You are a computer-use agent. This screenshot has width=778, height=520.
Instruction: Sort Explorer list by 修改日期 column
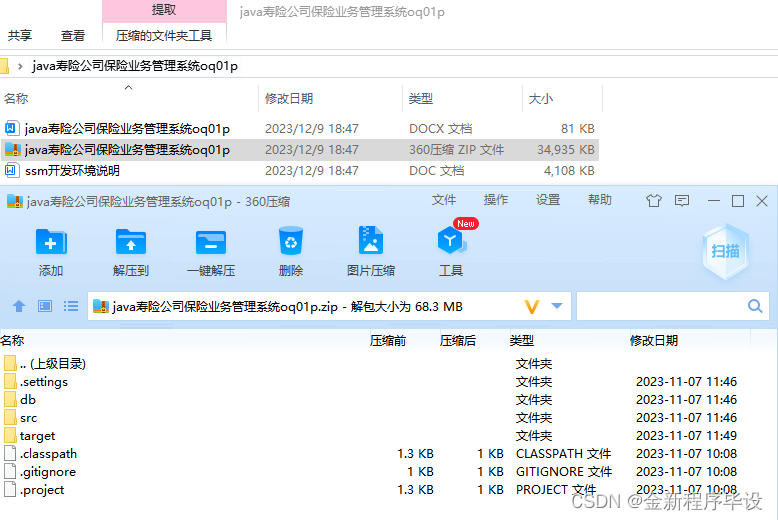(289, 99)
